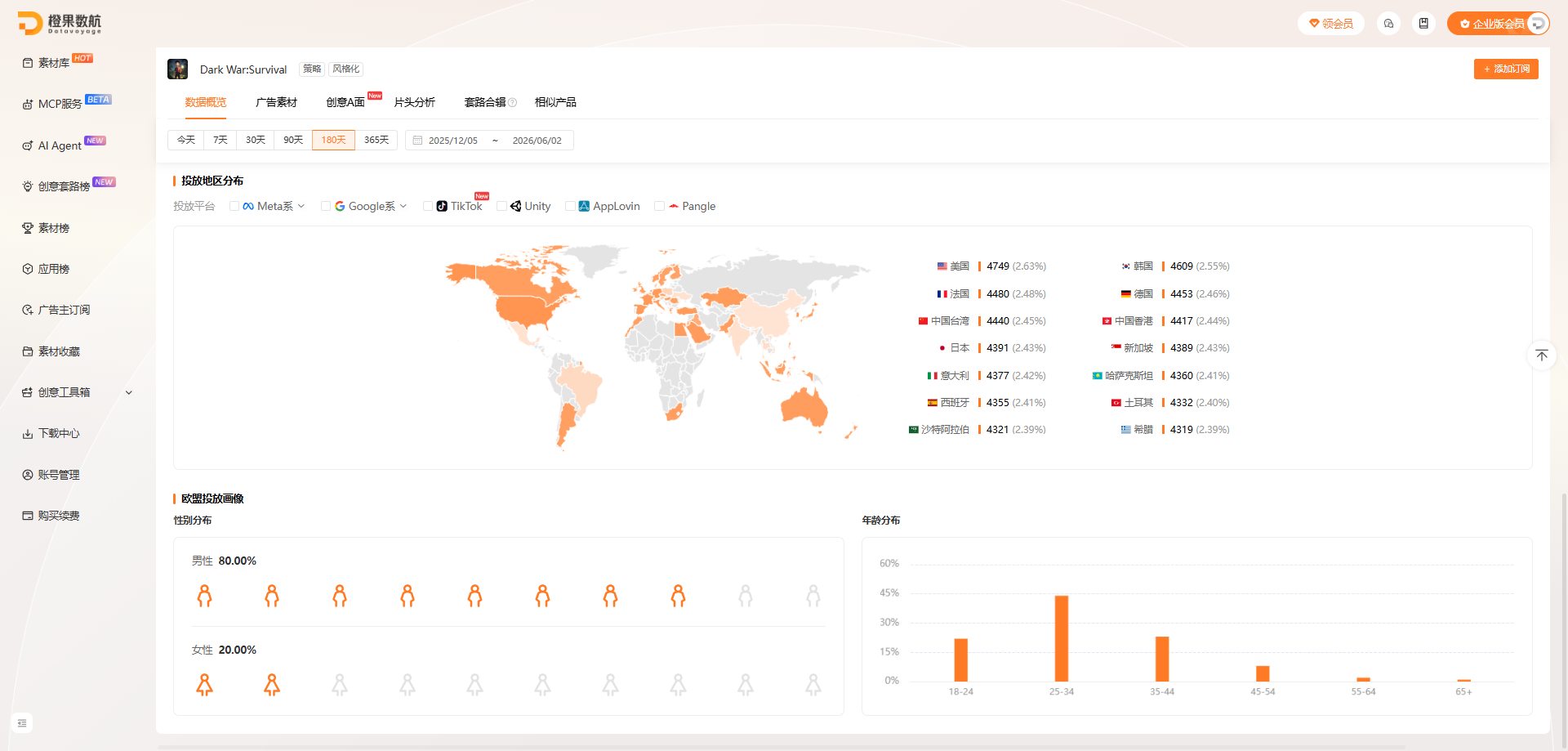
Task: Select the 7天 time range
Action: point(220,141)
